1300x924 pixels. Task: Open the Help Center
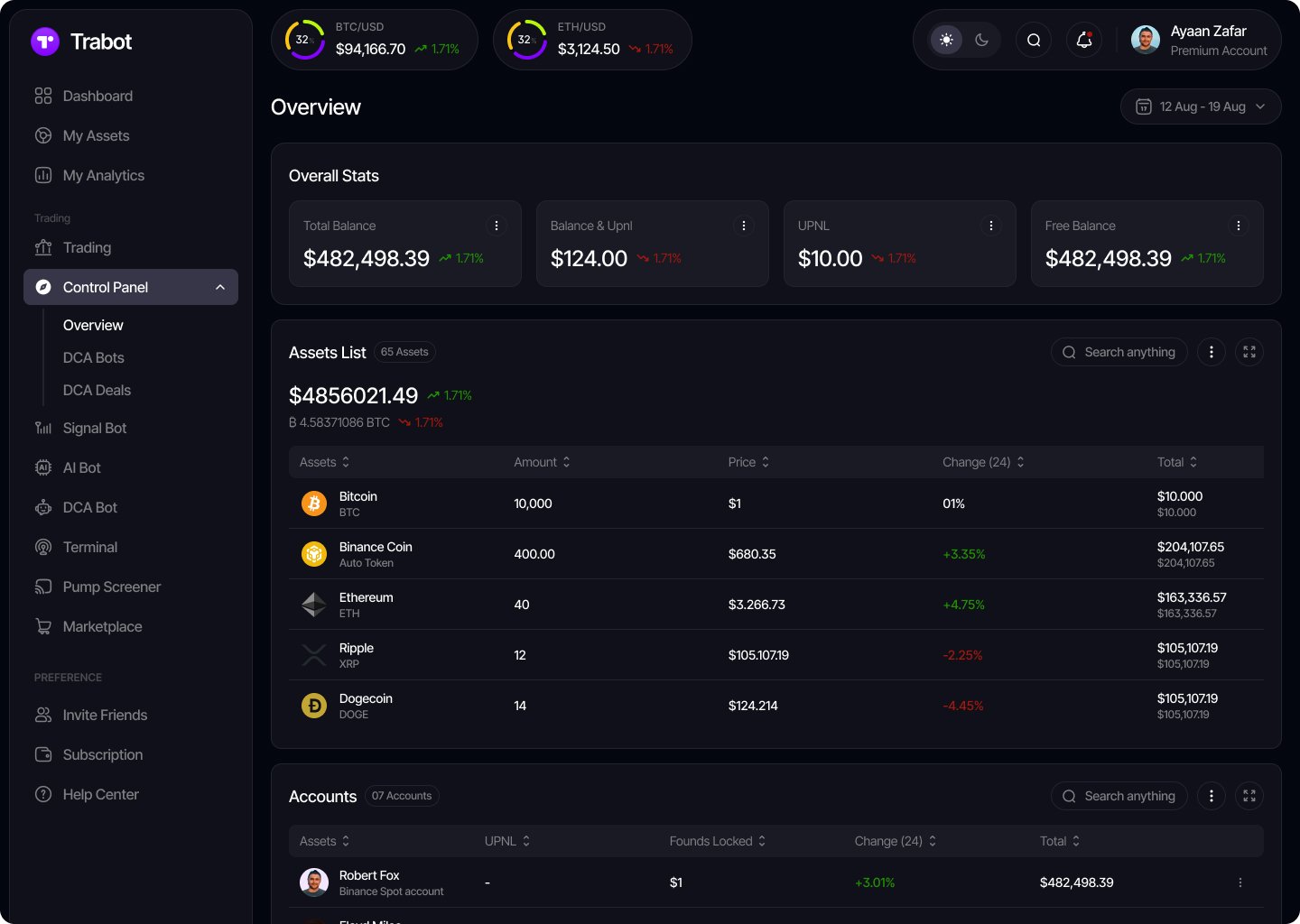pos(100,794)
